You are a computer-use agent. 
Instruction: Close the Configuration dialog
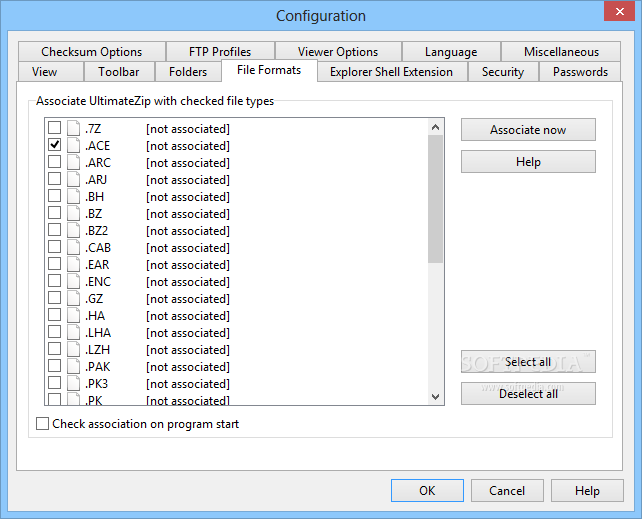(x=619, y=11)
